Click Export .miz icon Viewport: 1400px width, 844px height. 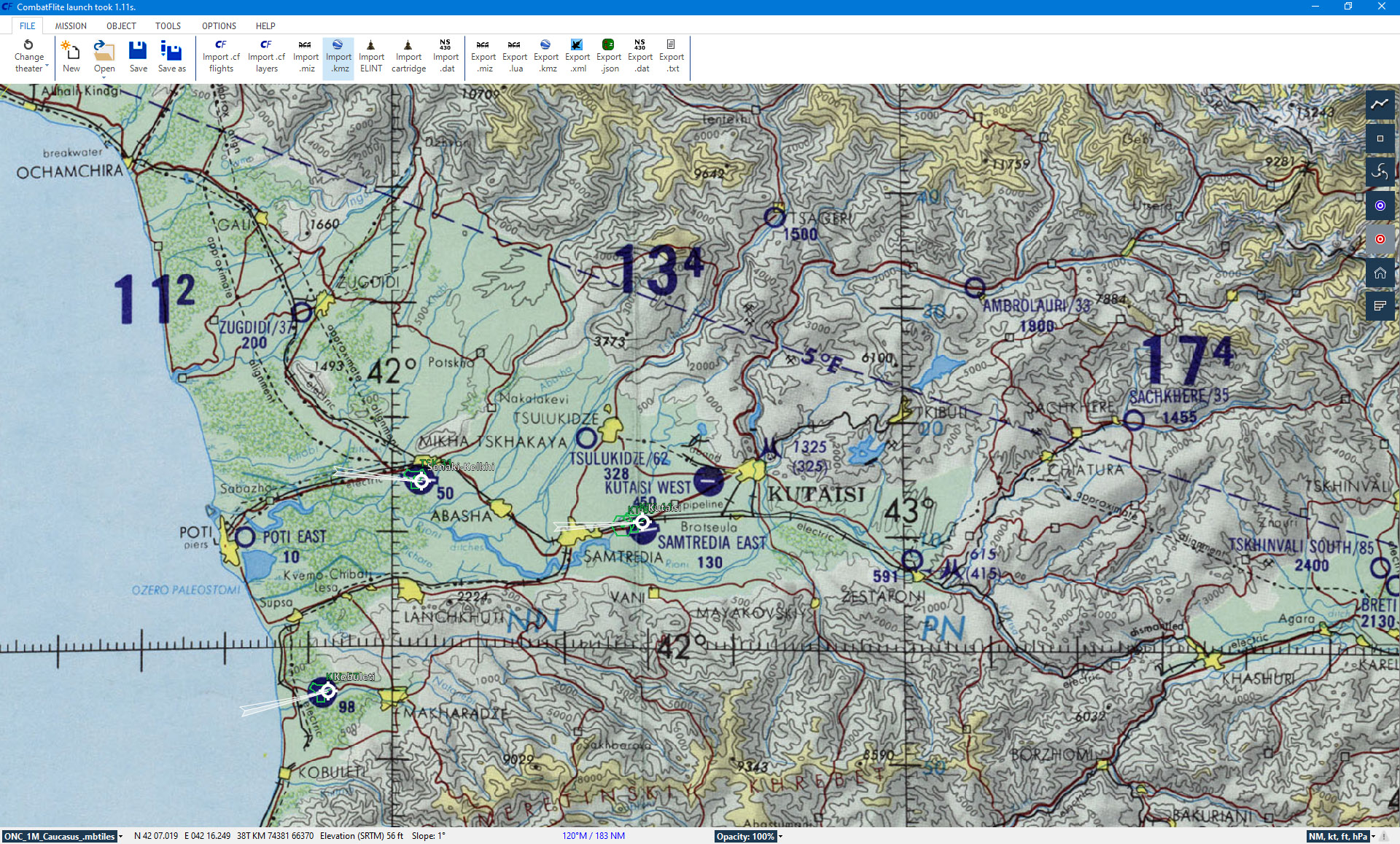(x=483, y=56)
